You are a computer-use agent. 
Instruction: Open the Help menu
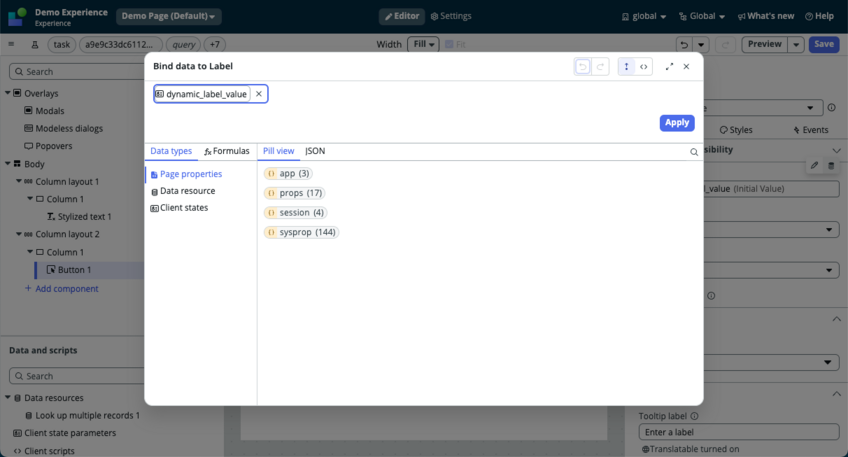click(819, 16)
